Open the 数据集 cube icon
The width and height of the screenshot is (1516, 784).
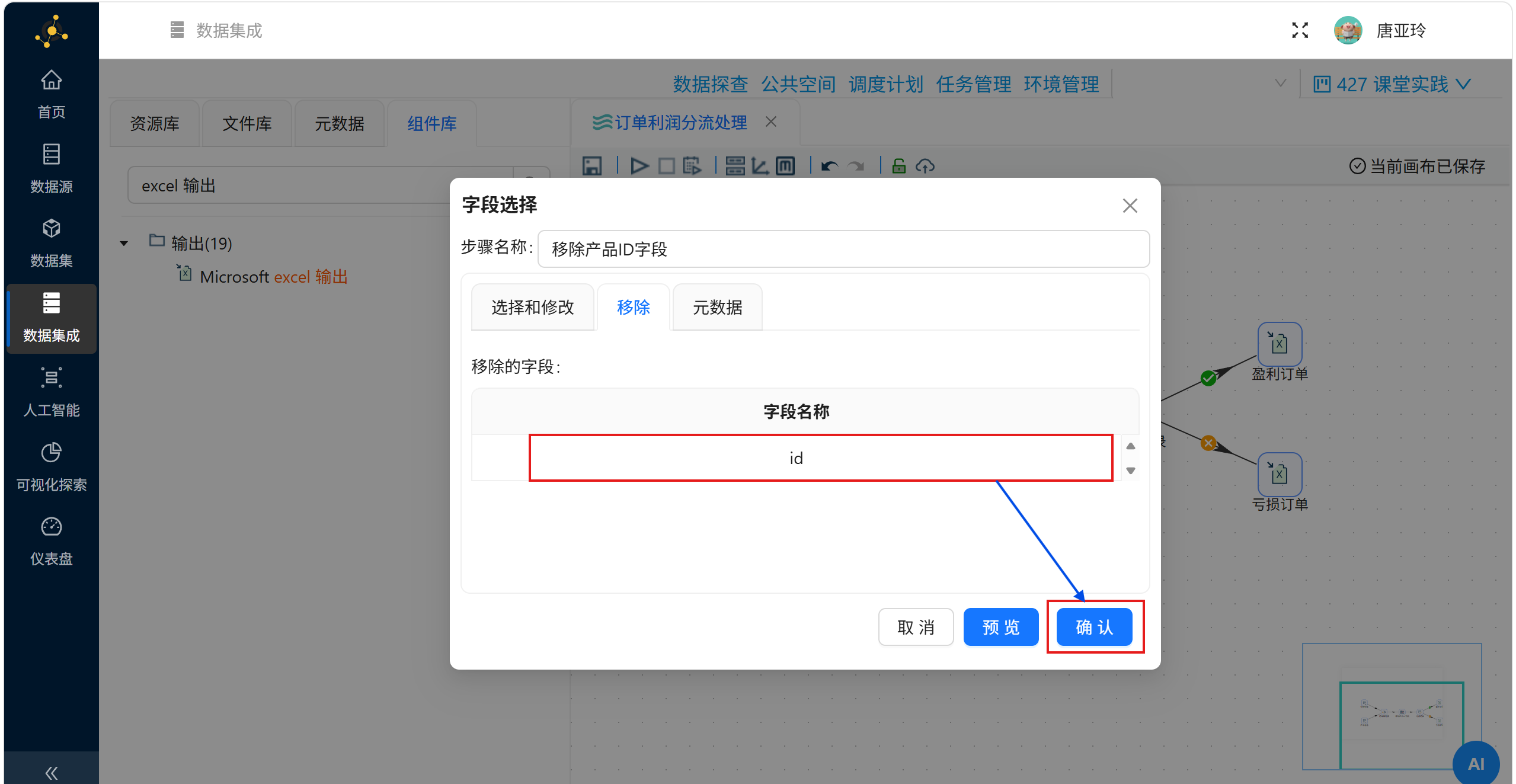tap(51, 229)
